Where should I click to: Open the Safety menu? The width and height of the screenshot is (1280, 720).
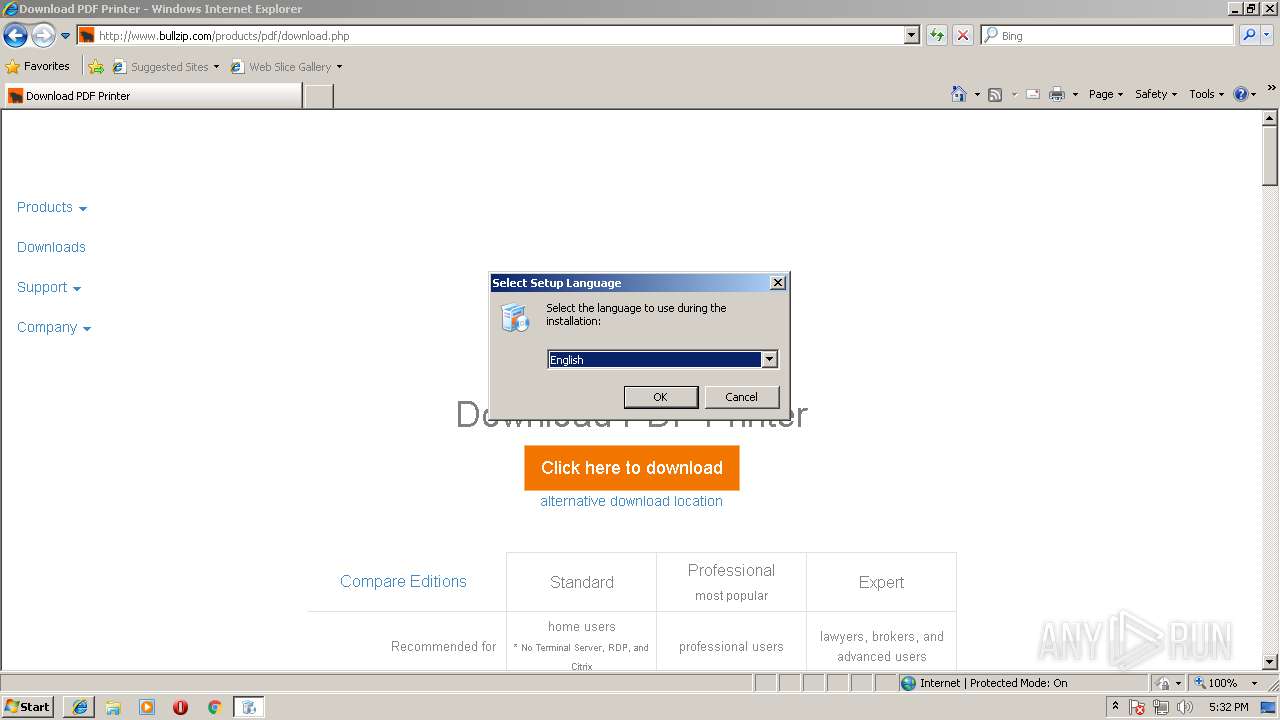(1156, 94)
